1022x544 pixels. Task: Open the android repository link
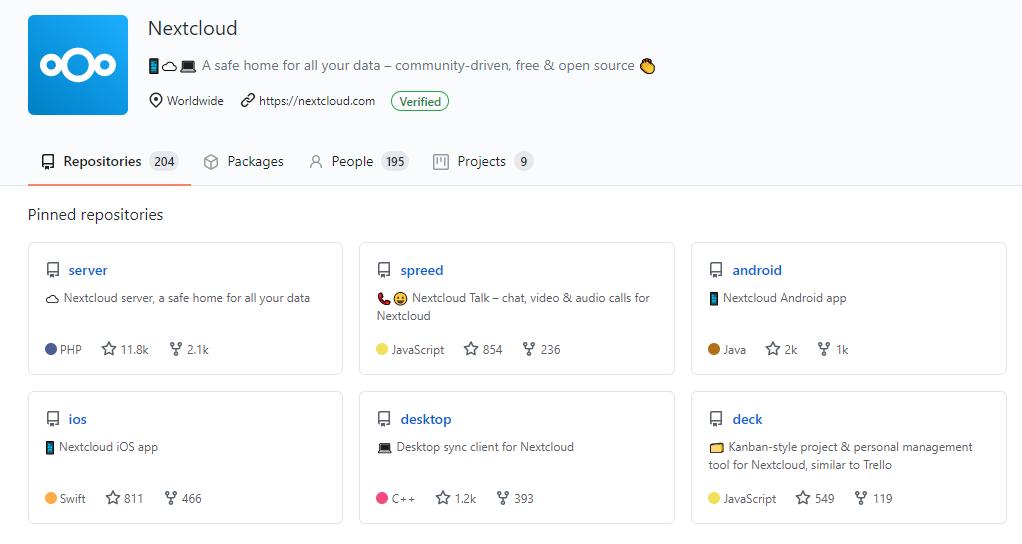point(756,270)
